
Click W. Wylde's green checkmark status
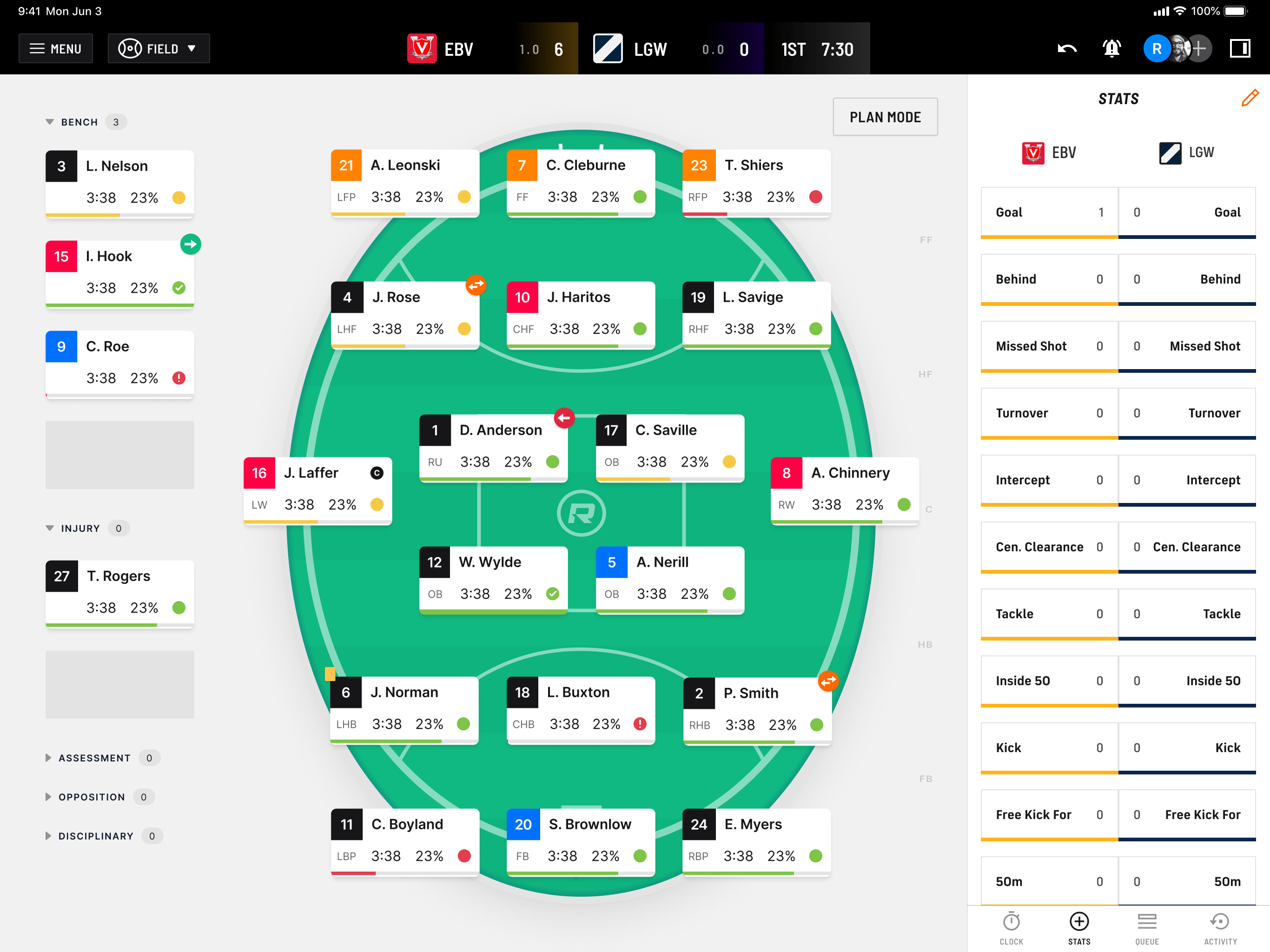(552, 594)
